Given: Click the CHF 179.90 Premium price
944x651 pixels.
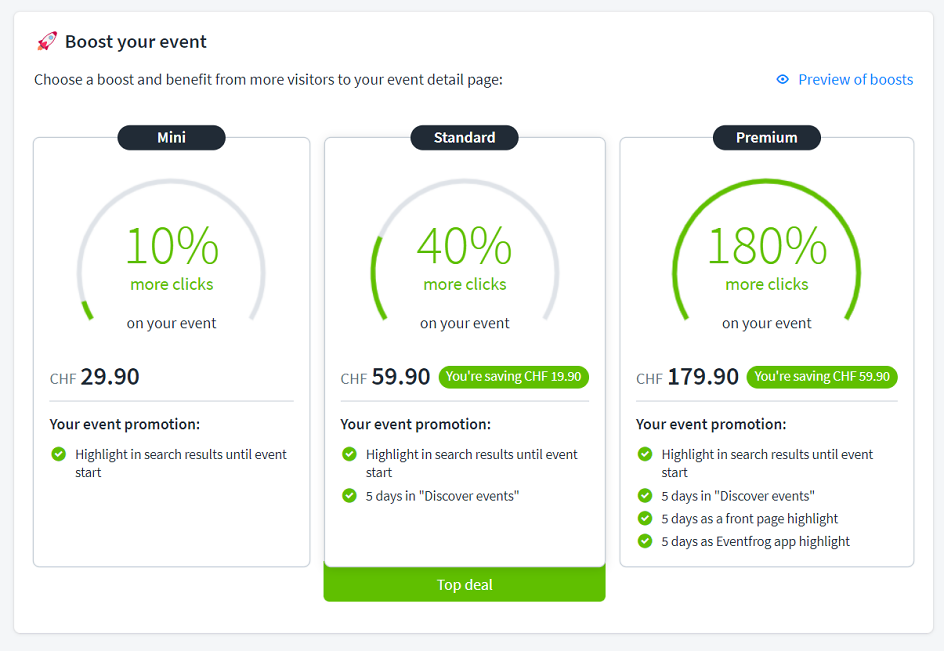Looking at the screenshot, I should (688, 377).
